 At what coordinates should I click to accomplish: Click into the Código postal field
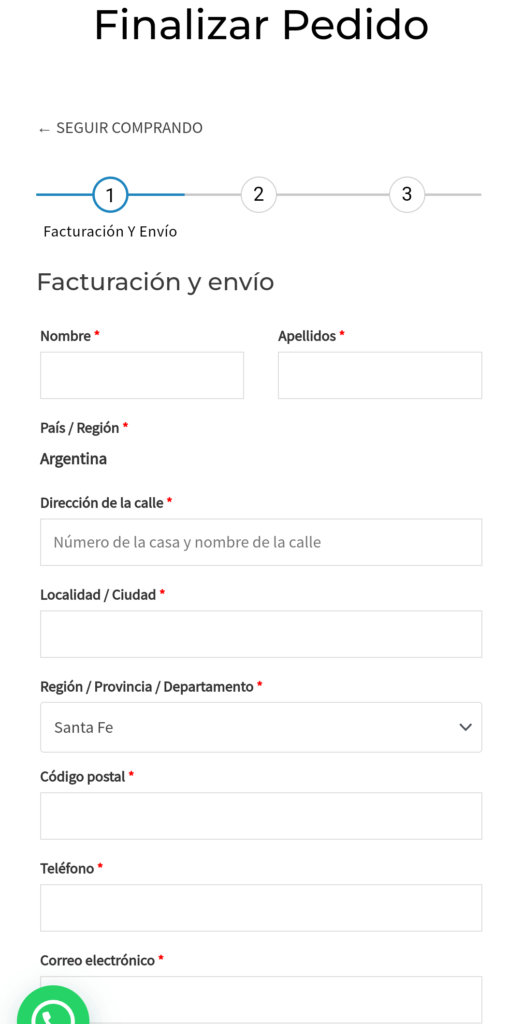[x=261, y=816]
